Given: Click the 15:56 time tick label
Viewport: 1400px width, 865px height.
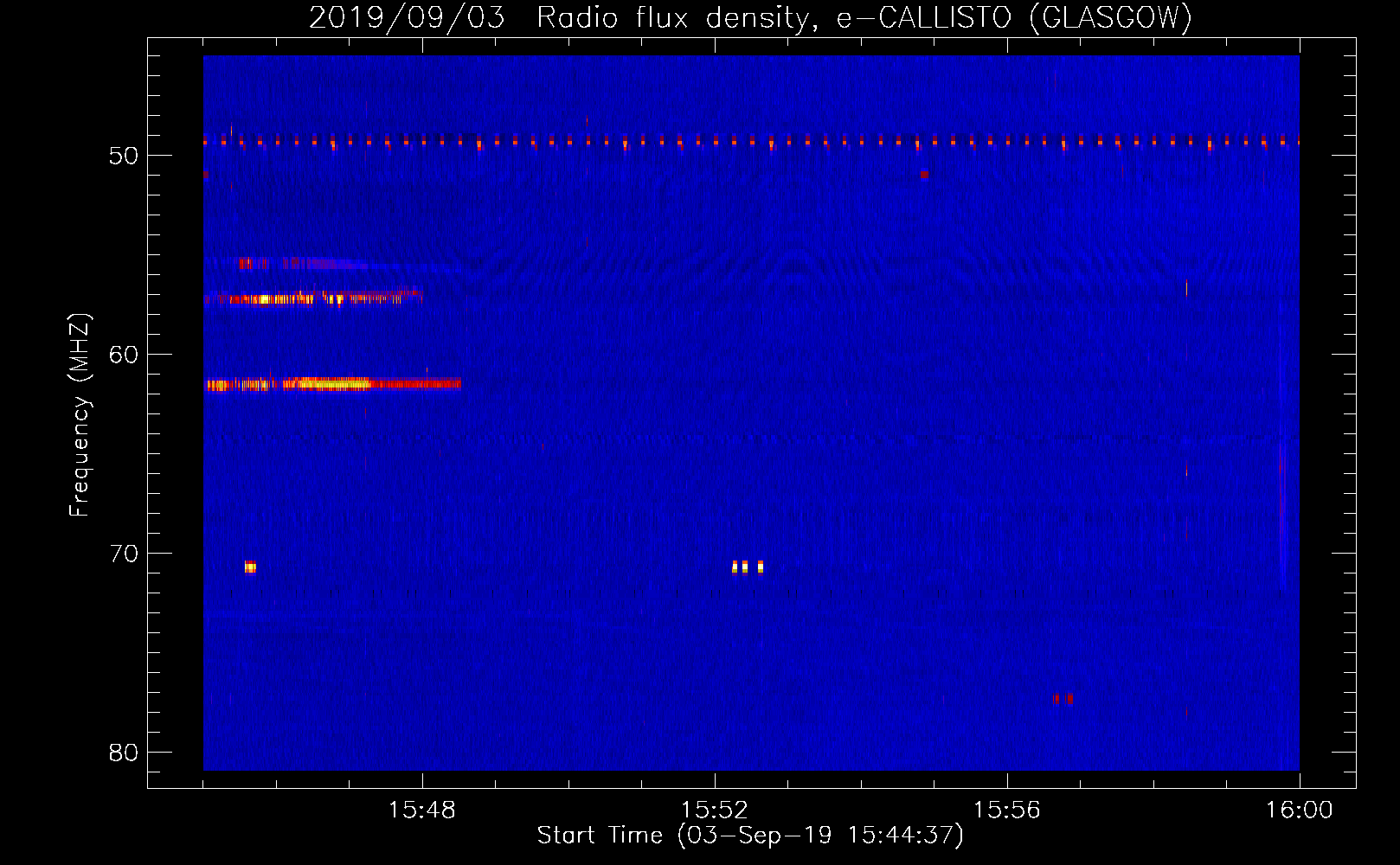Looking at the screenshot, I should click(x=1006, y=811).
